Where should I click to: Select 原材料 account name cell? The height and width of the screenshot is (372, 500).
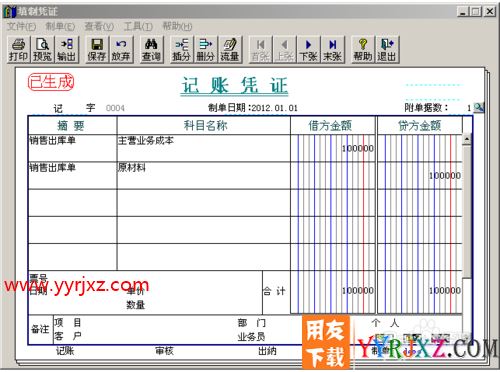[x=203, y=176]
